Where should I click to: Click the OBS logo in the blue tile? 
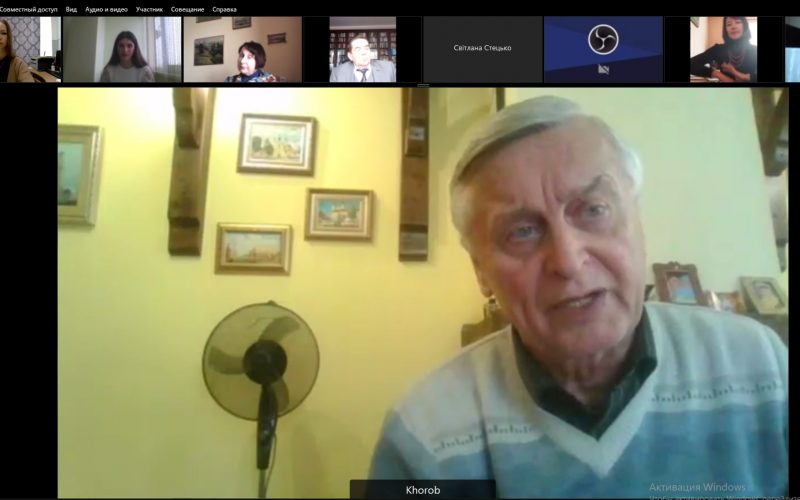603,39
